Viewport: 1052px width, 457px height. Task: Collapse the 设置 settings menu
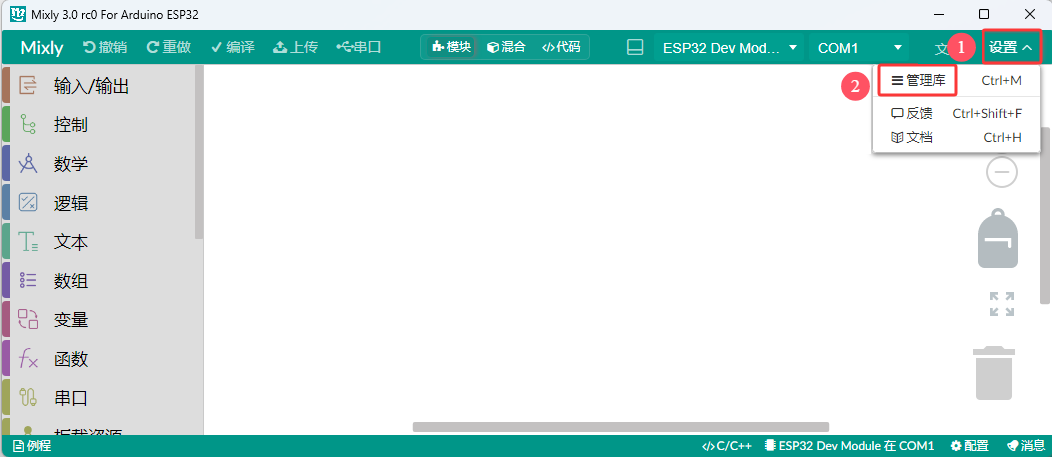(1011, 48)
